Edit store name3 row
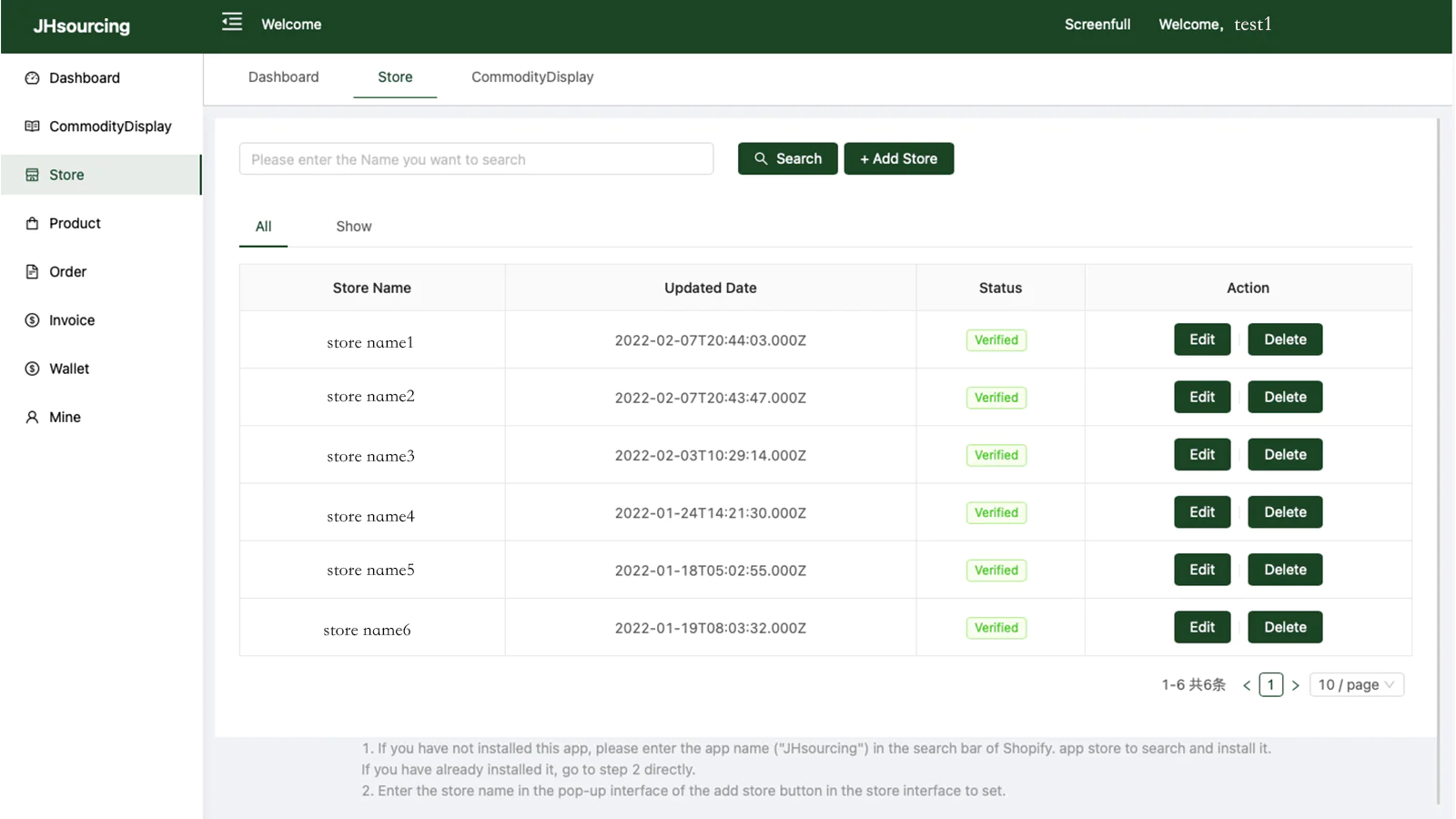Image resolution: width=1456 pixels, height=819 pixels. (x=1201, y=455)
